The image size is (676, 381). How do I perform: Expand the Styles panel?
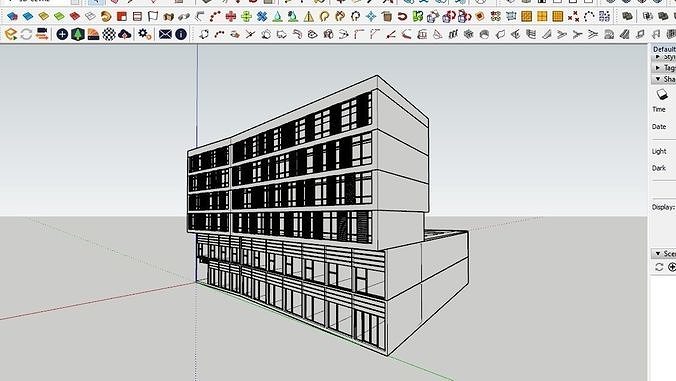(658, 57)
